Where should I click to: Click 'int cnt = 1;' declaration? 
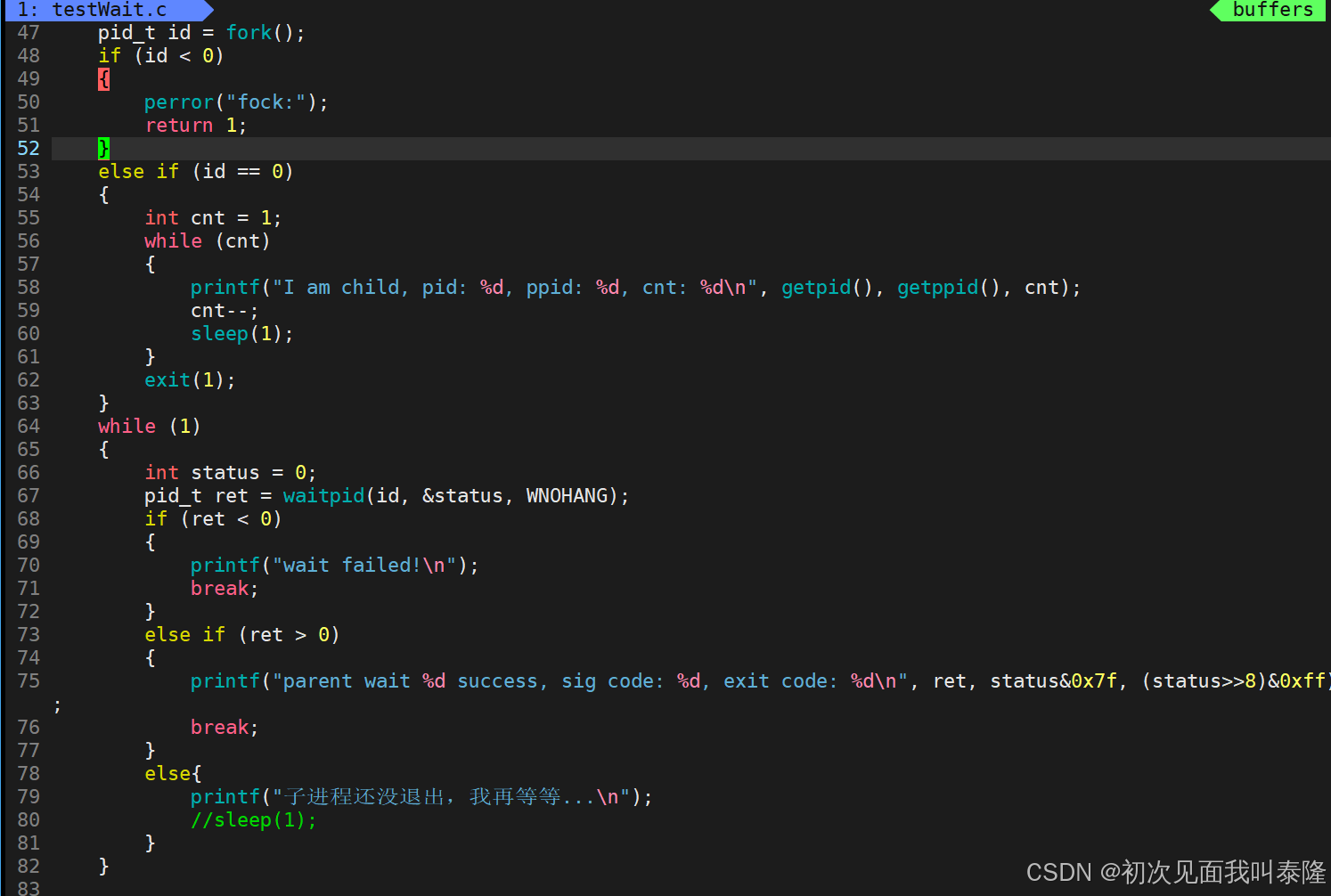tap(213, 218)
